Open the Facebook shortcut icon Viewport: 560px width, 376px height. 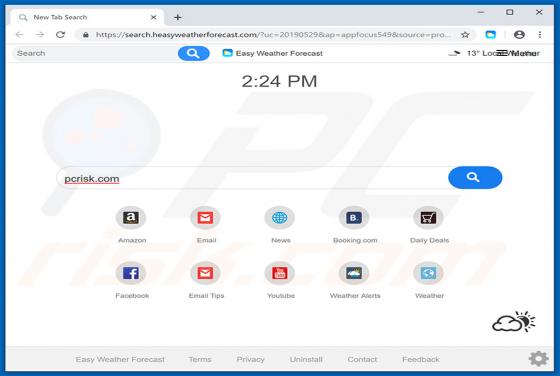pyautogui.click(x=131, y=273)
